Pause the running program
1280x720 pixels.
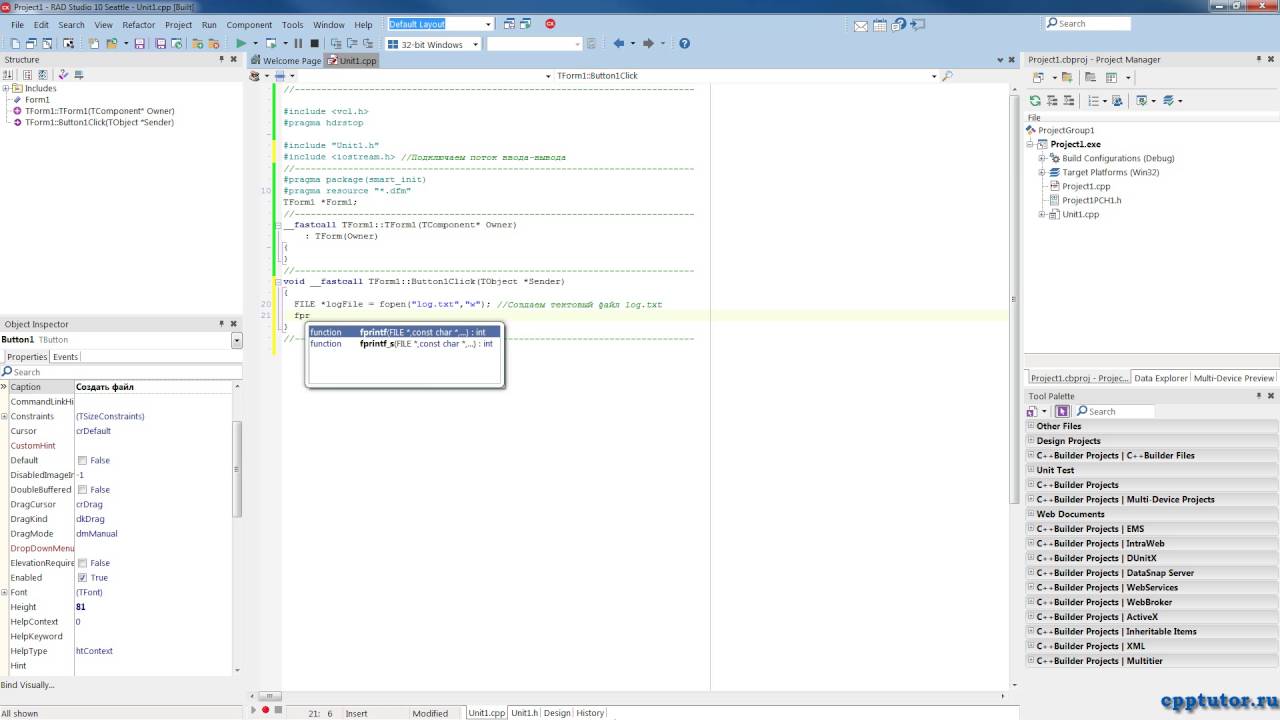pyautogui.click(x=298, y=43)
